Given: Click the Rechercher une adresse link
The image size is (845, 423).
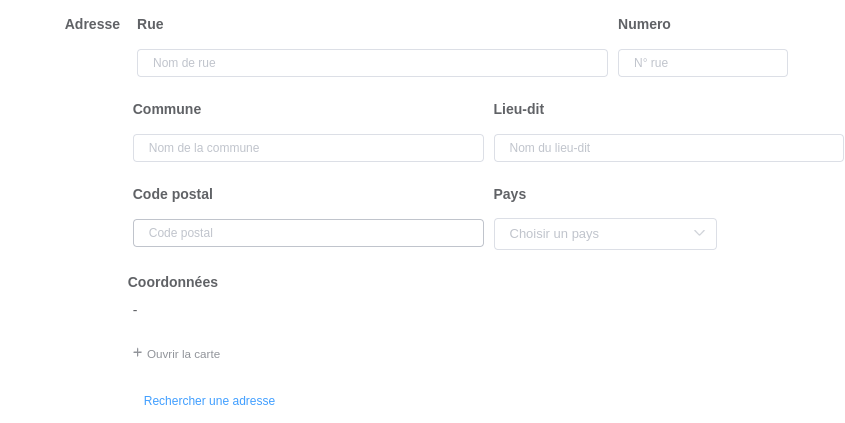Looking at the screenshot, I should [209, 401].
